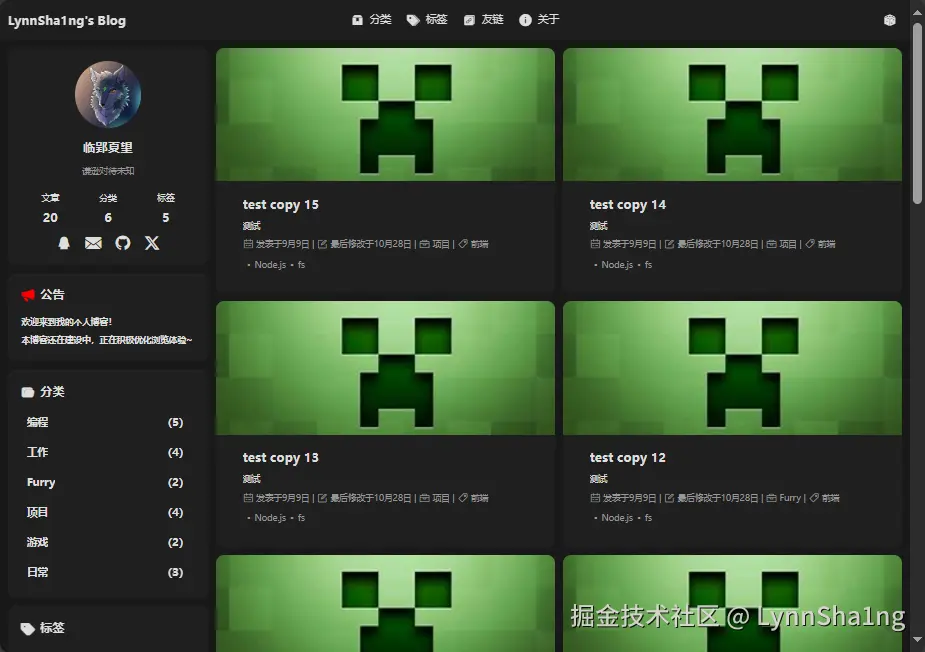Click the QQ penguin contact icon
The image size is (925, 652).
tap(64, 242)
